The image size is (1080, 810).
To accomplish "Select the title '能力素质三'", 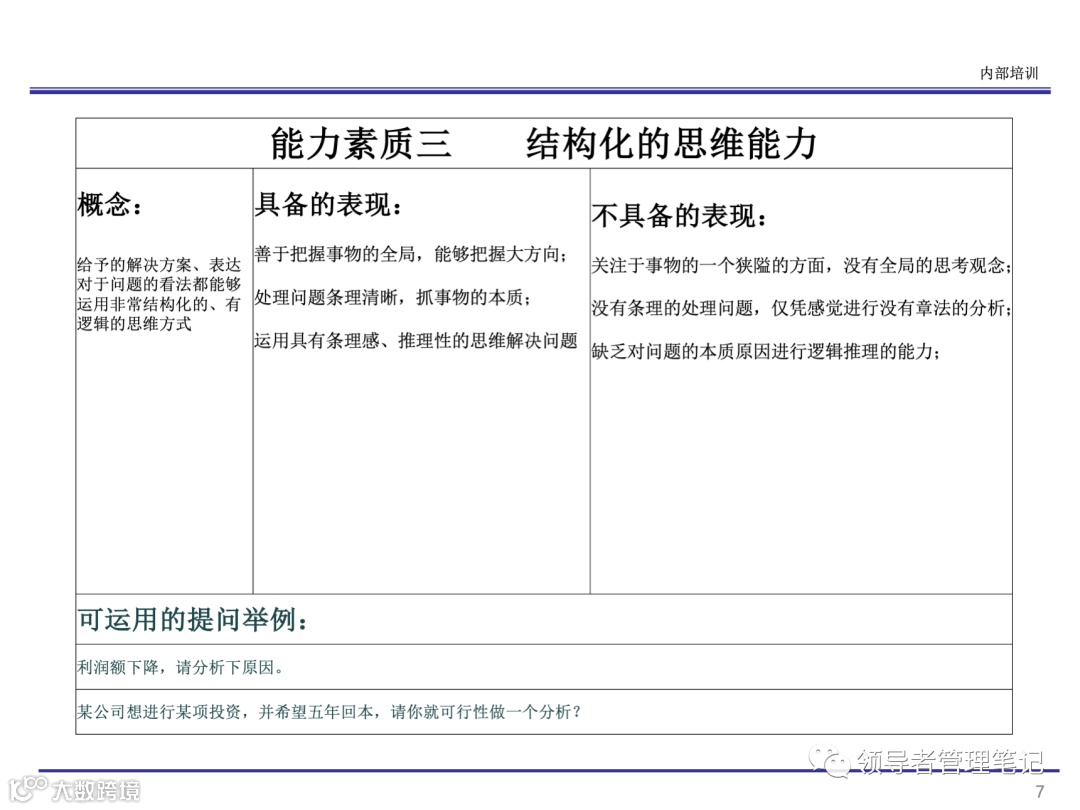I will point(361,144).
